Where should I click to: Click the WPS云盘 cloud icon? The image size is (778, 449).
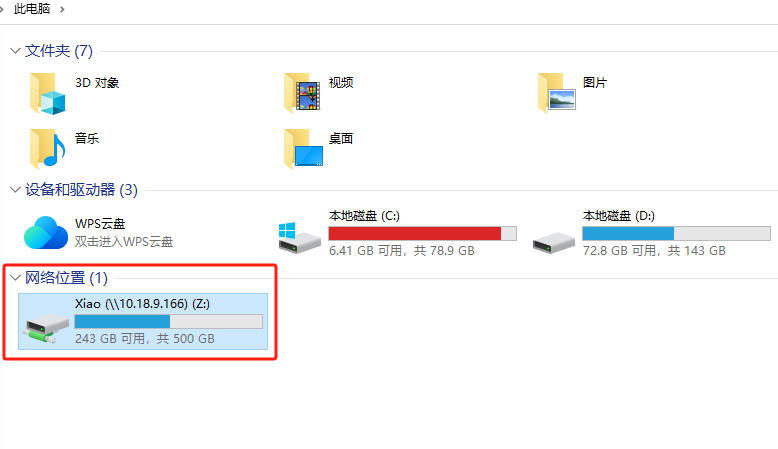pyautogui.click(x=46, y=232)
